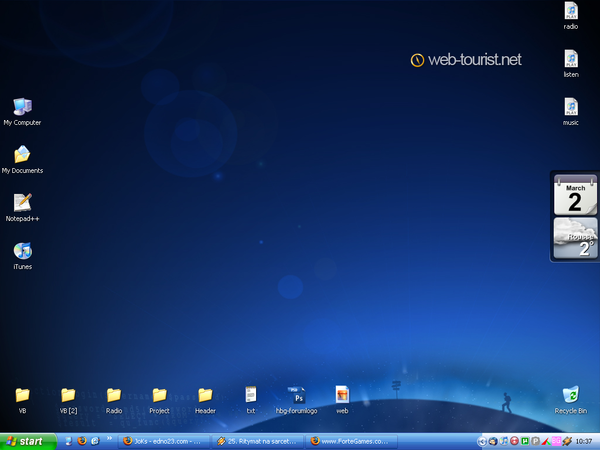600x450 pixels.
Task: Switch to Winamp '25. Ritymat na sarcet' task
Action: (258, 442)
